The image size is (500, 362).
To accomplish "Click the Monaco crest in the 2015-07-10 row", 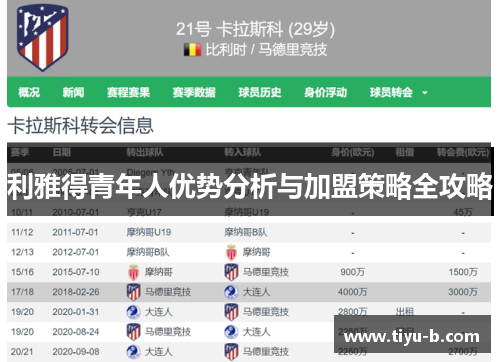I will pyautogui.click(x=133, y=272).
